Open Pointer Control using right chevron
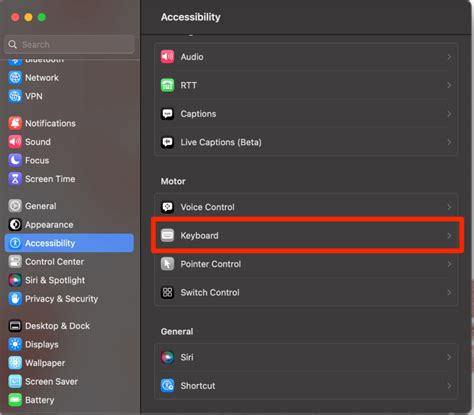This screenshot has width=474, height=415. [x=449, y=264]
